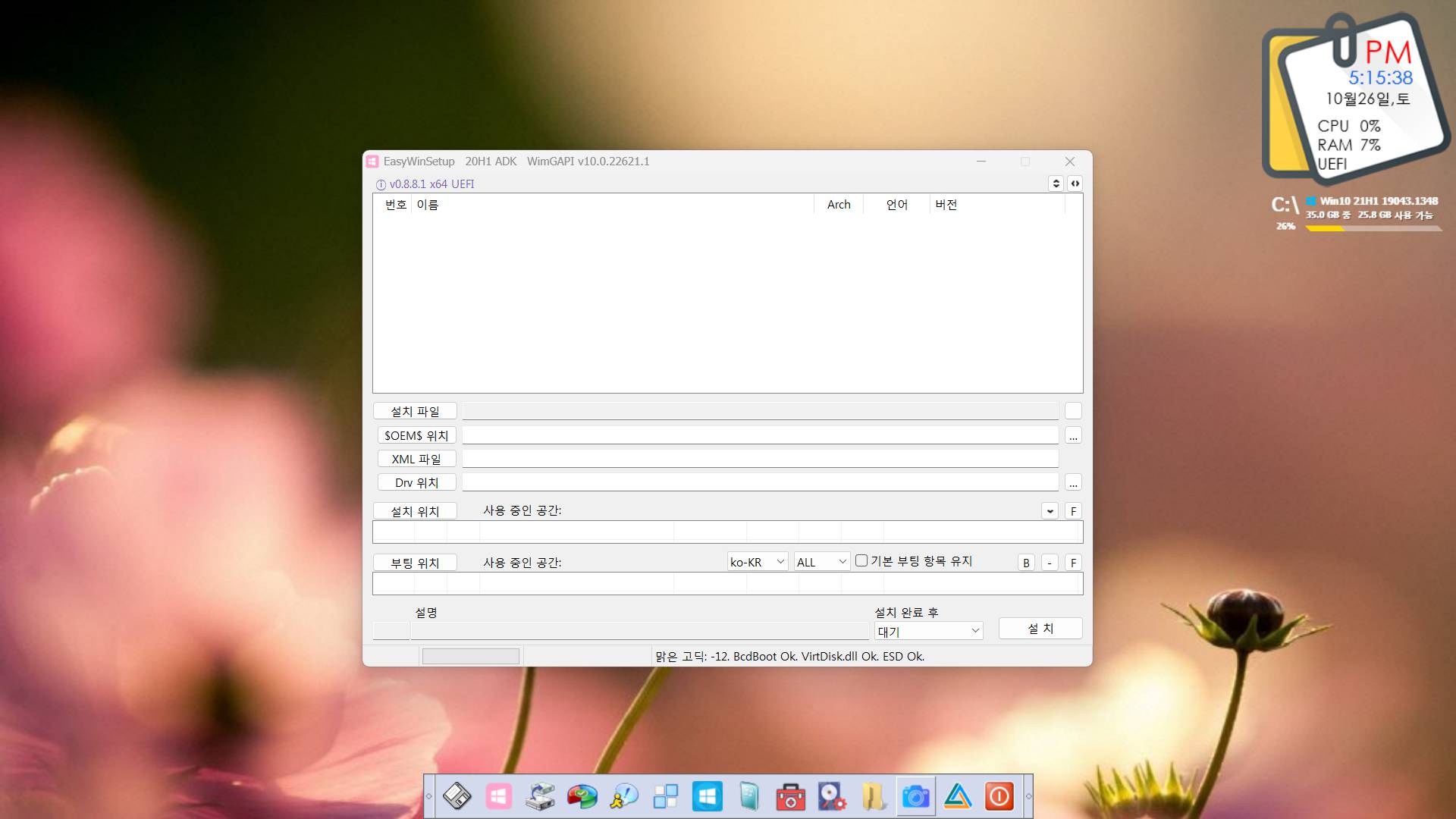Click the EasyWinSetup title bar app icon
Image resolution: width=1456 pixels, height=819 pixels.
click(x=372, y=162)
